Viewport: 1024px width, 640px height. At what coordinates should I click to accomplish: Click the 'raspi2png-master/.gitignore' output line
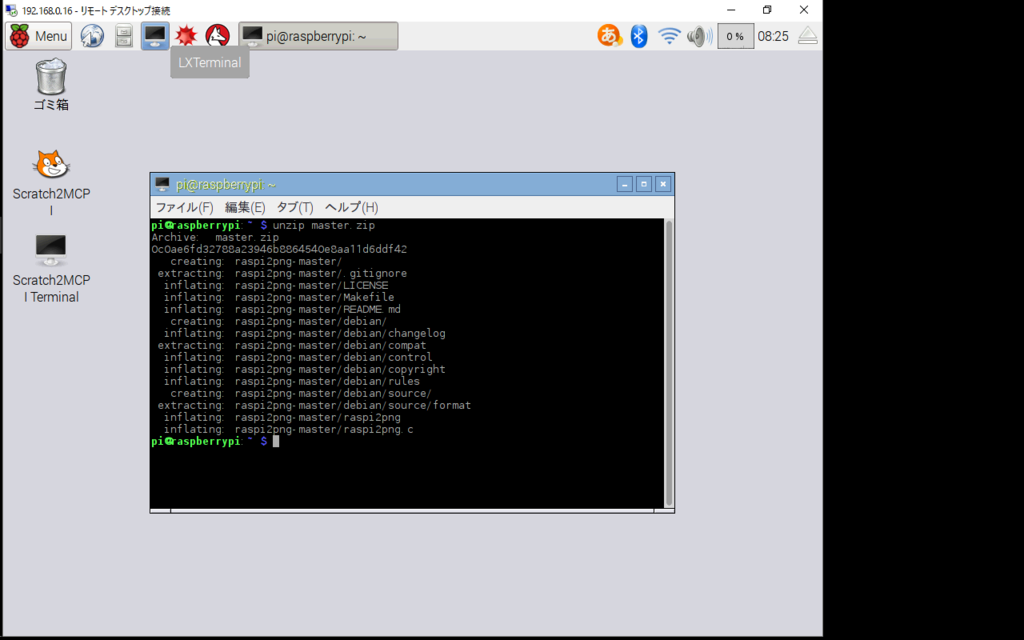coord(321,274)
